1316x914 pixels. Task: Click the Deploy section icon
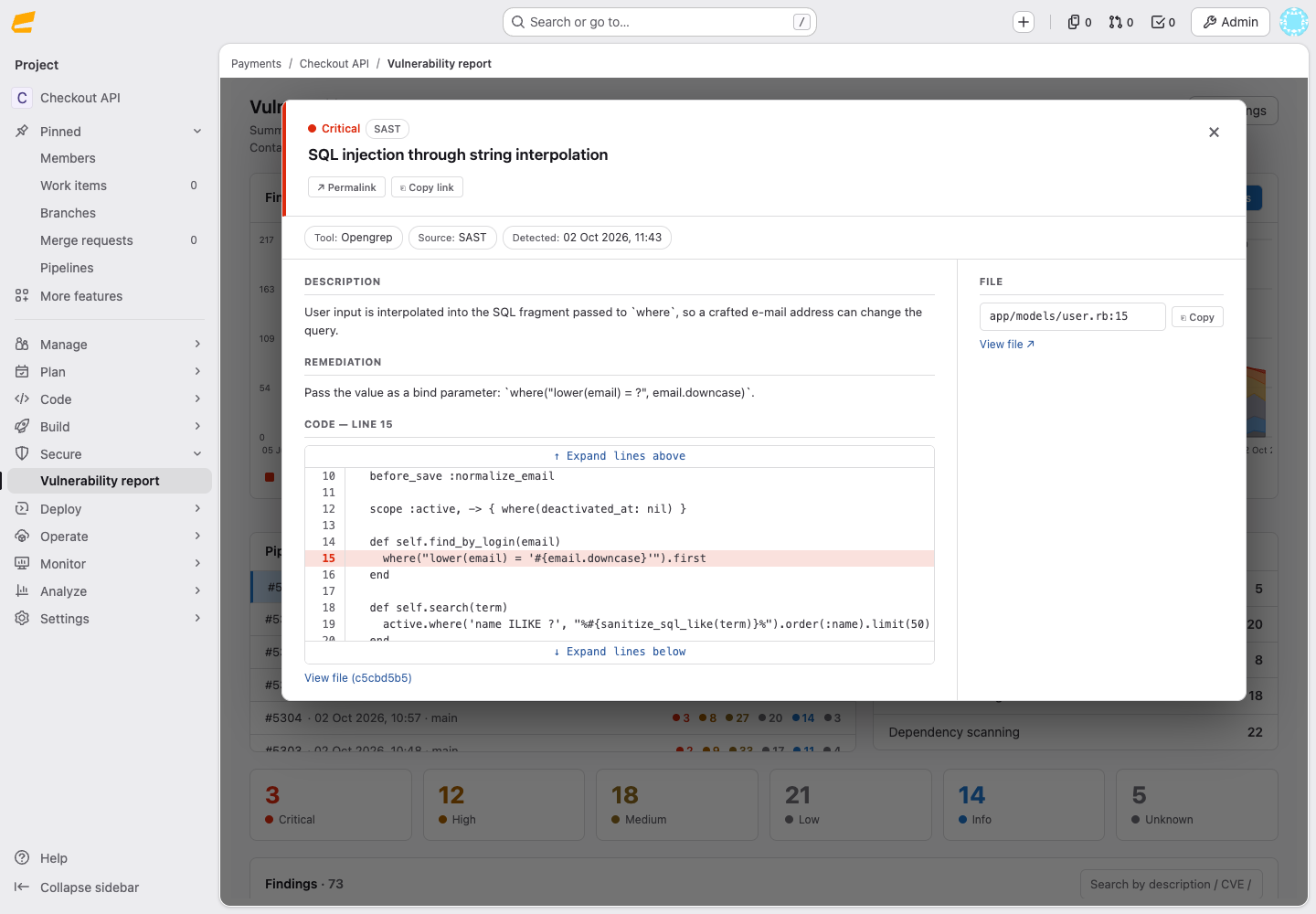[x=22, y=509]
